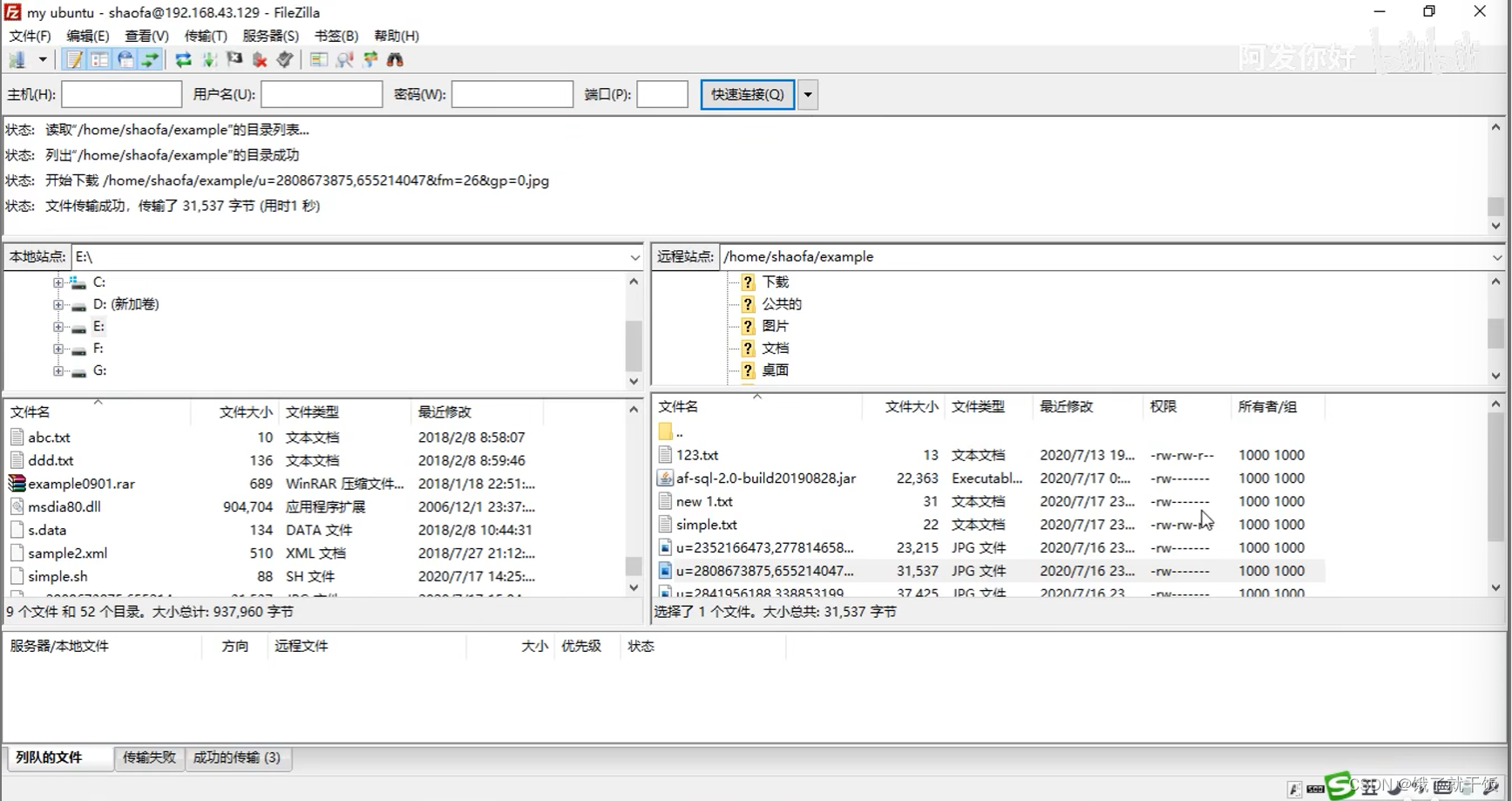Refresh the file and folder lists
Viewport: 1512px width, 801px height.
click(183, 59)
